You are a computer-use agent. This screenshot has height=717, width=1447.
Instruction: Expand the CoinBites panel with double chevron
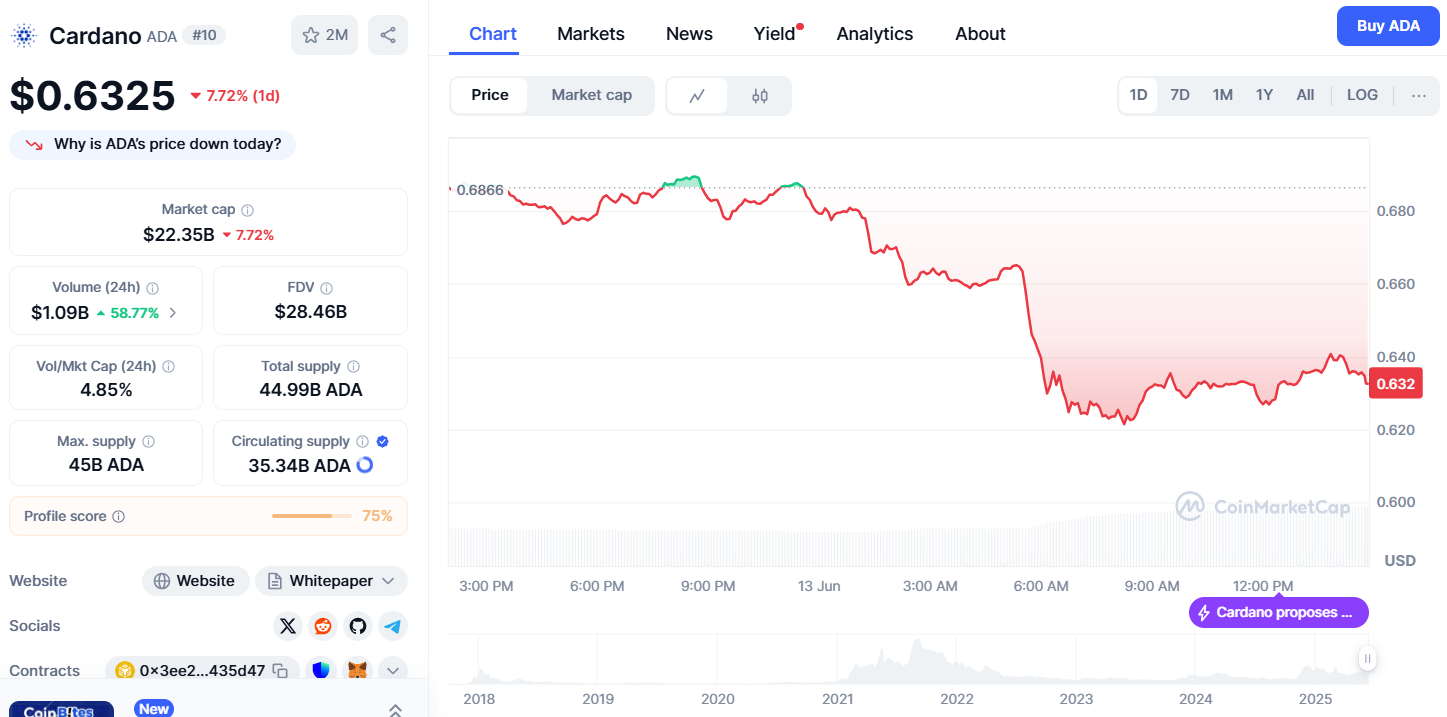[x=395, y=710]
